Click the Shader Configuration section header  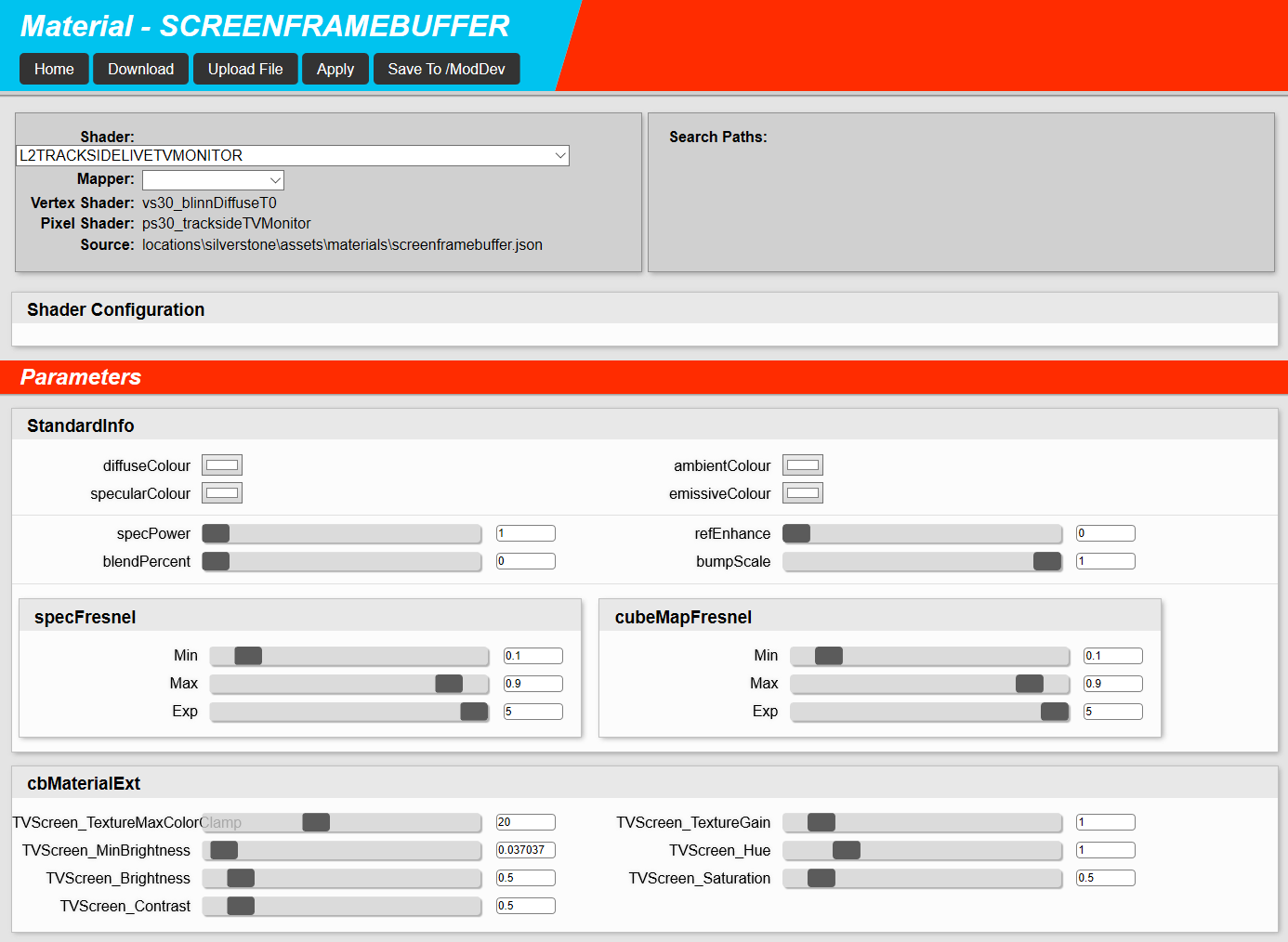(x=645, y=309)
